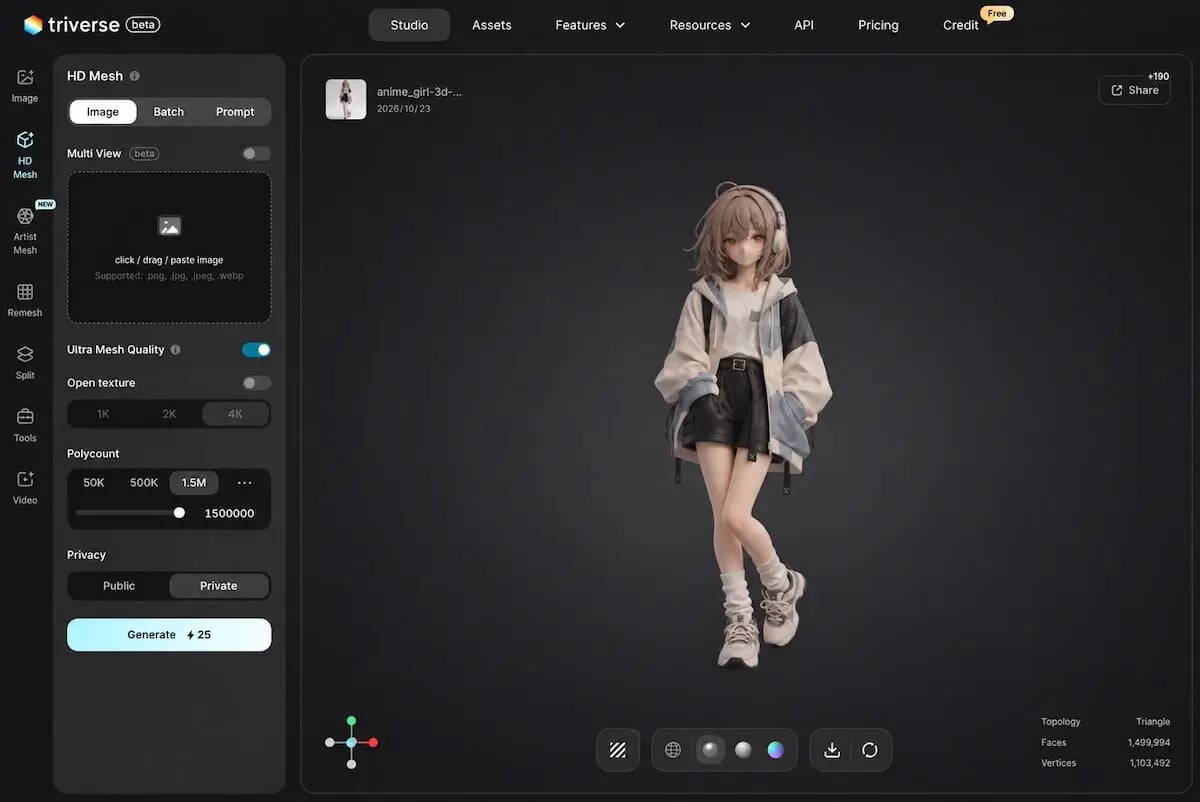1200x802 pixels.
Task: Choose 1.5M polycount preset
Action: pos(194,483)
